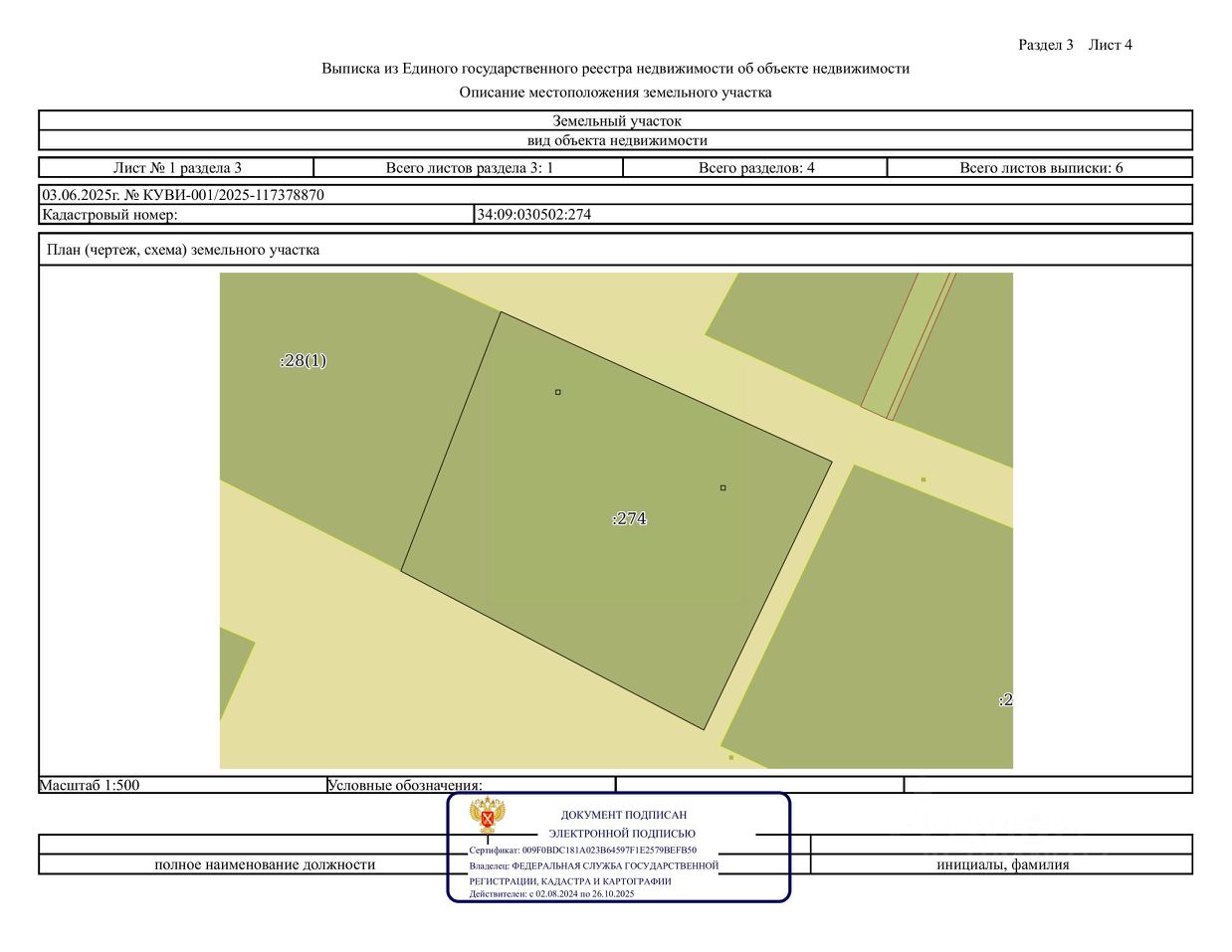Click the partial ':2' parcel label at the right edge of the map
This screenshot has height=952, width=1232.
[1005, 699]
